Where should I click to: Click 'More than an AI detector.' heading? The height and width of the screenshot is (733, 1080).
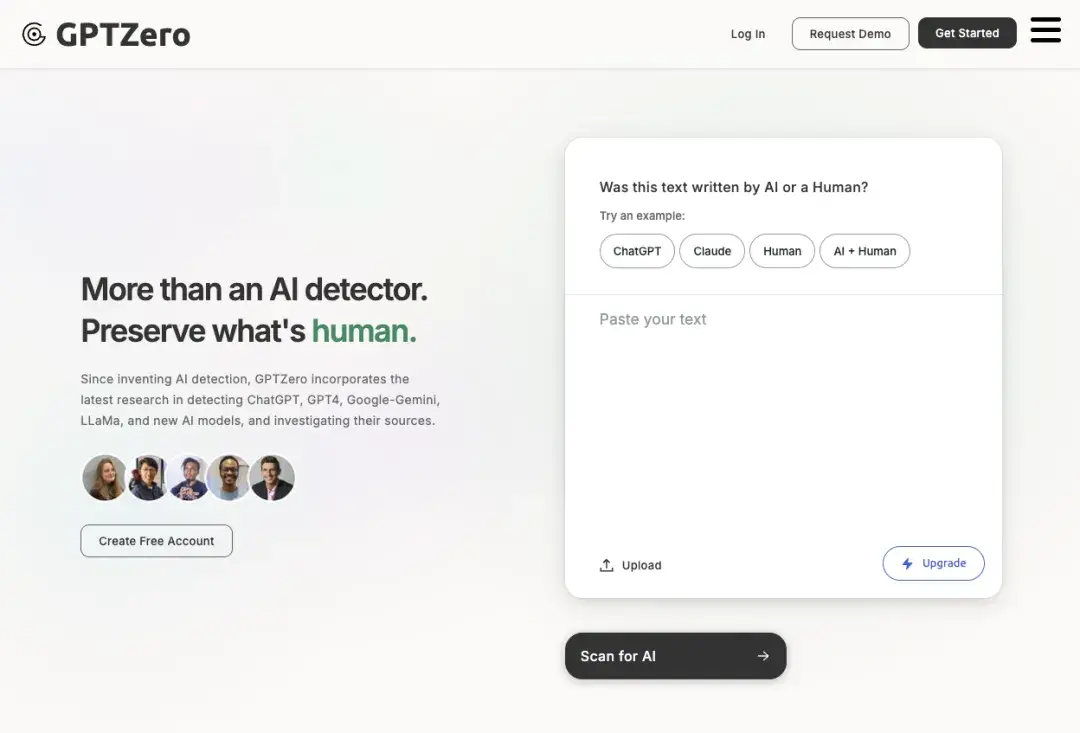pyautogui.click(x=254, y=289)
